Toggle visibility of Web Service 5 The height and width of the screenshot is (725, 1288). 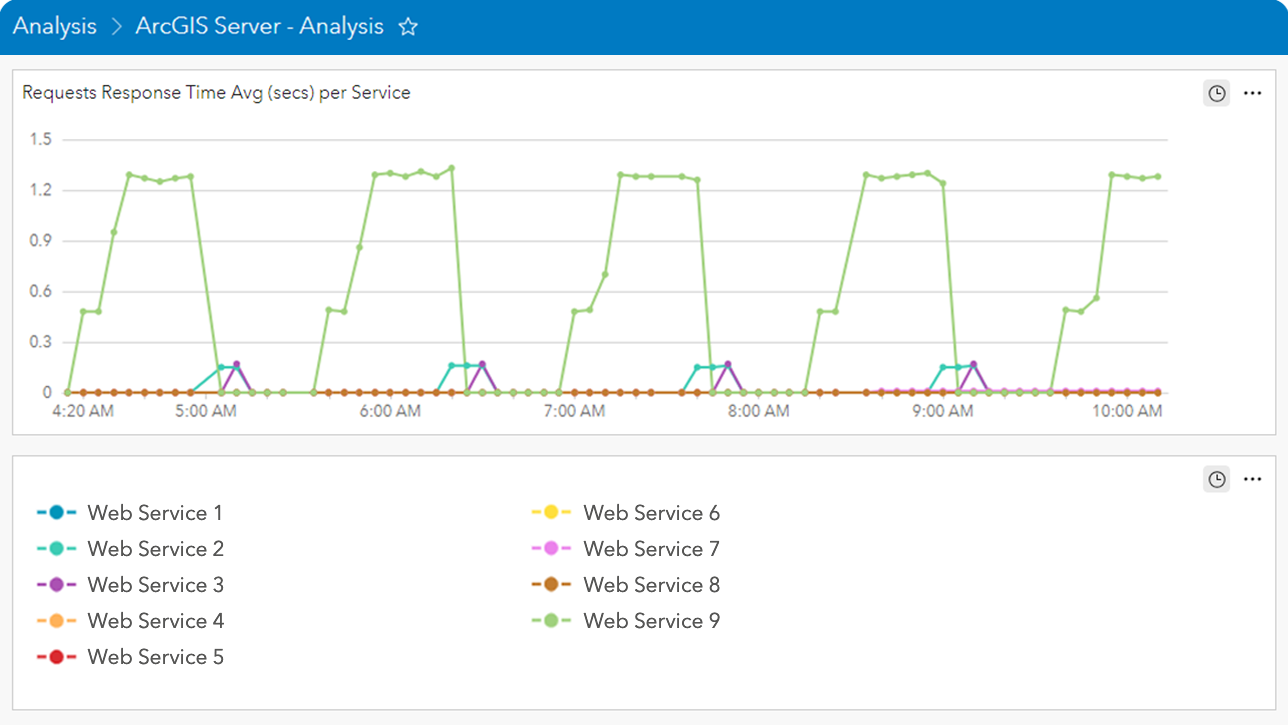155,656
